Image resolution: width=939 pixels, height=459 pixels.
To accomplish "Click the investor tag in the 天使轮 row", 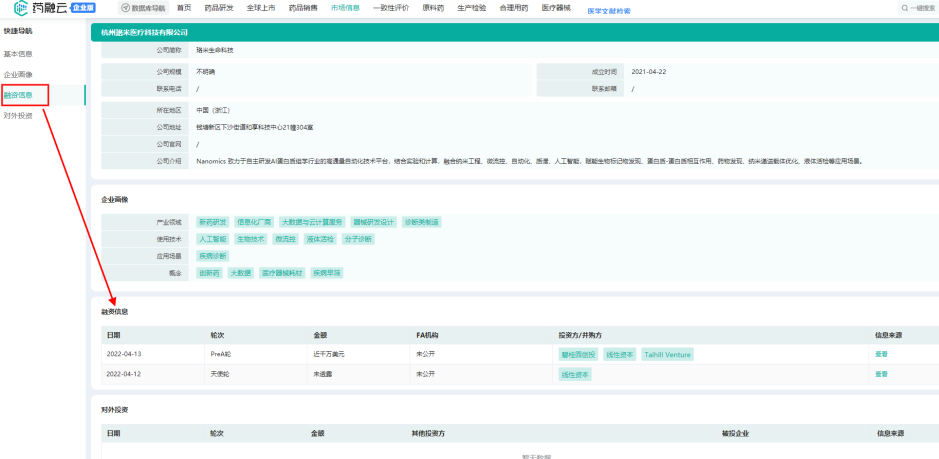I will click(575, 375).
